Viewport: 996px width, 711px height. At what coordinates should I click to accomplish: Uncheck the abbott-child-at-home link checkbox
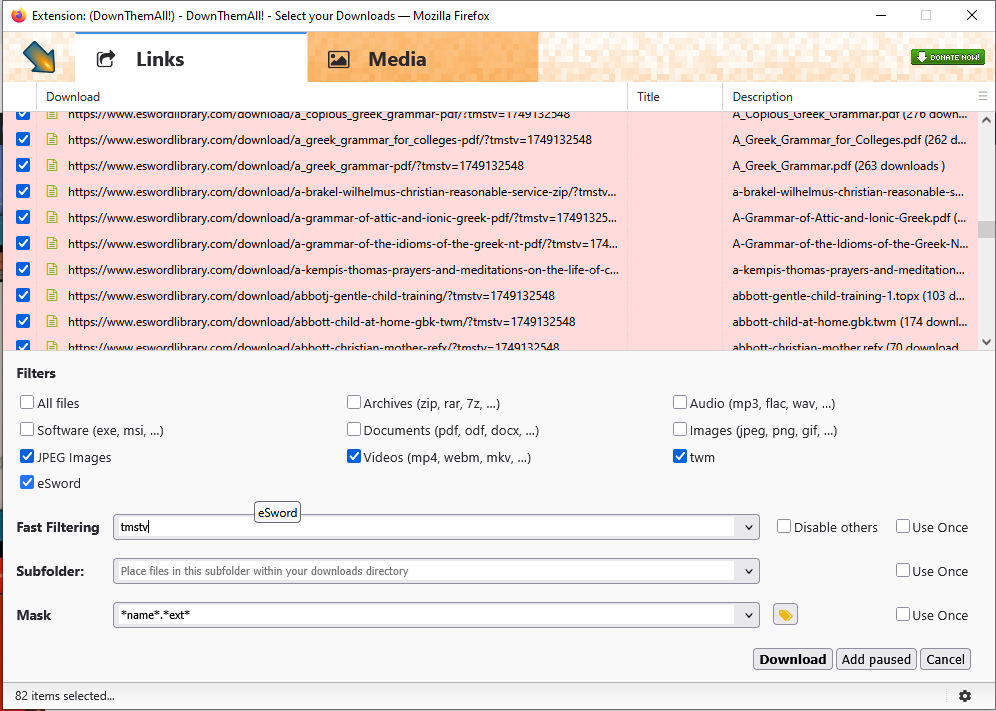(23, 322)
